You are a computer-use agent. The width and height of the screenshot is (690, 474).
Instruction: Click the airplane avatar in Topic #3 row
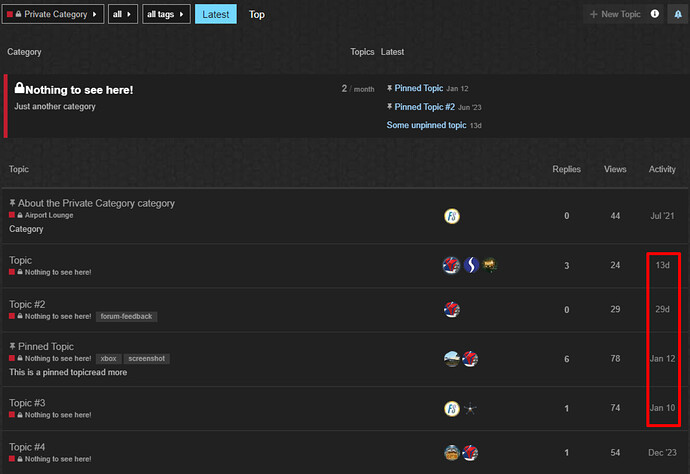470,408
